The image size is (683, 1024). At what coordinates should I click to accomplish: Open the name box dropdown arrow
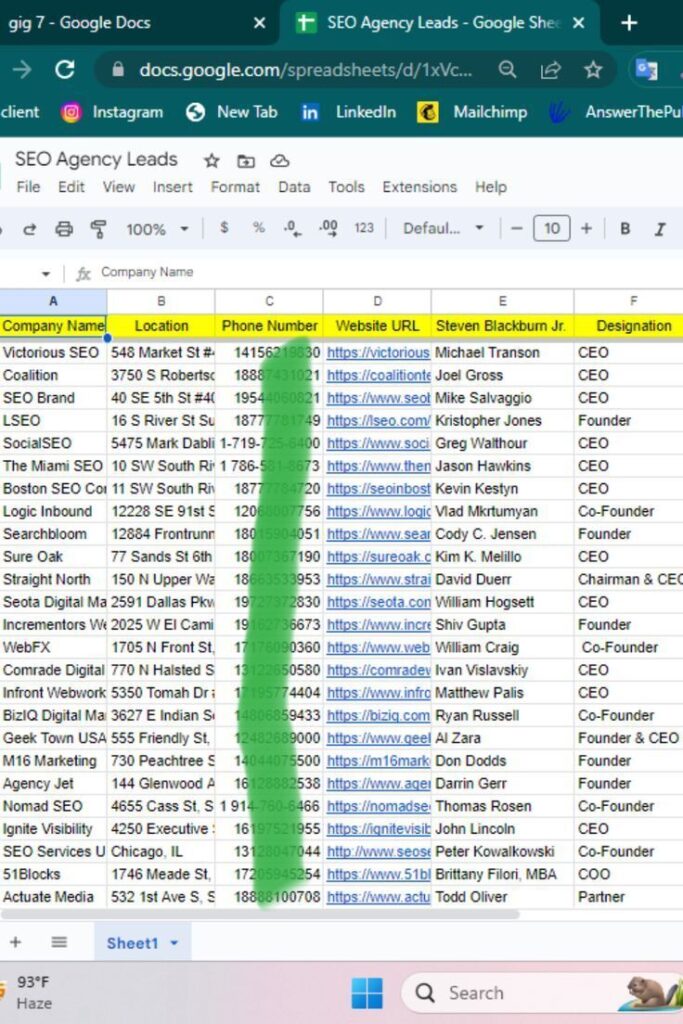(46, 274)
